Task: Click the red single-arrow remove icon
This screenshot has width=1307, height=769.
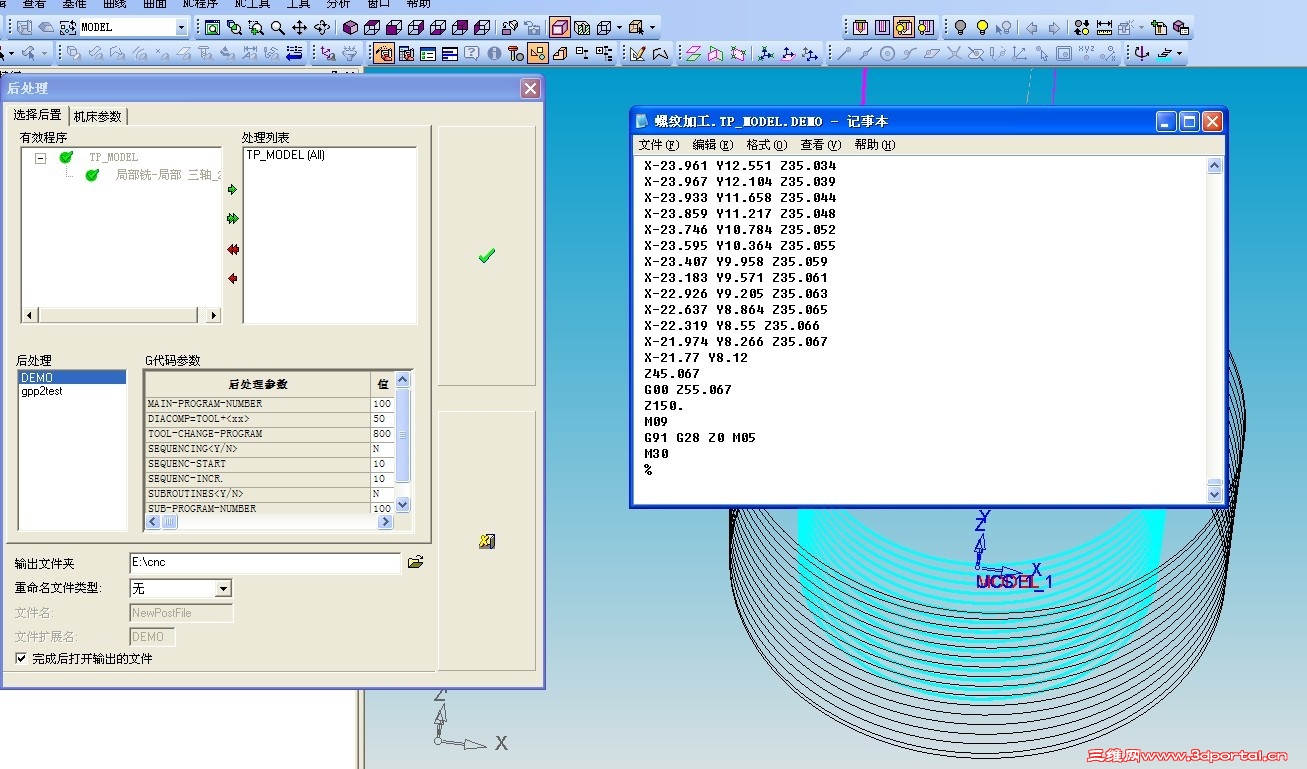Action: [233, 279]
